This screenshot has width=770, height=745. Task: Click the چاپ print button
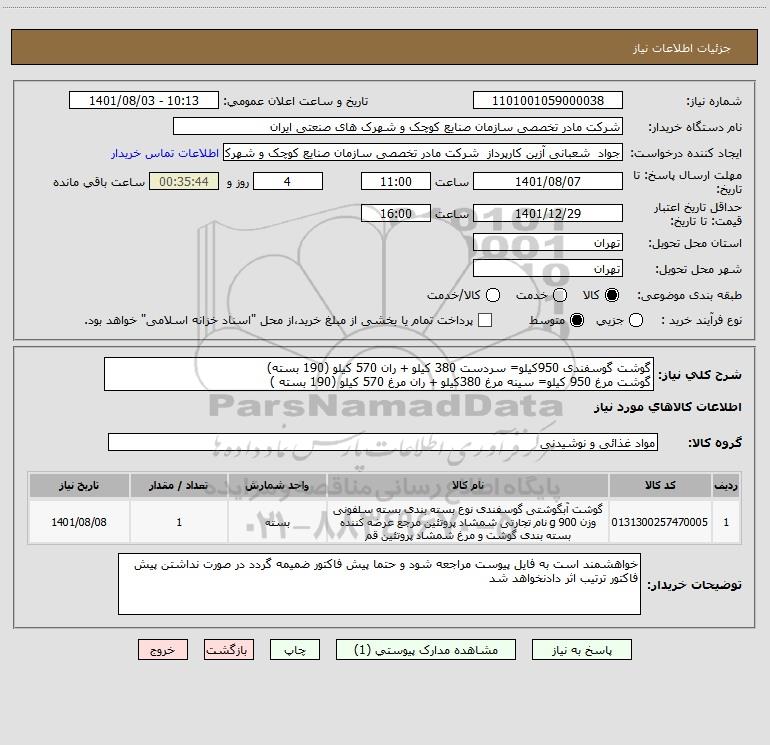pyautogui.click(x=295, y=650)
